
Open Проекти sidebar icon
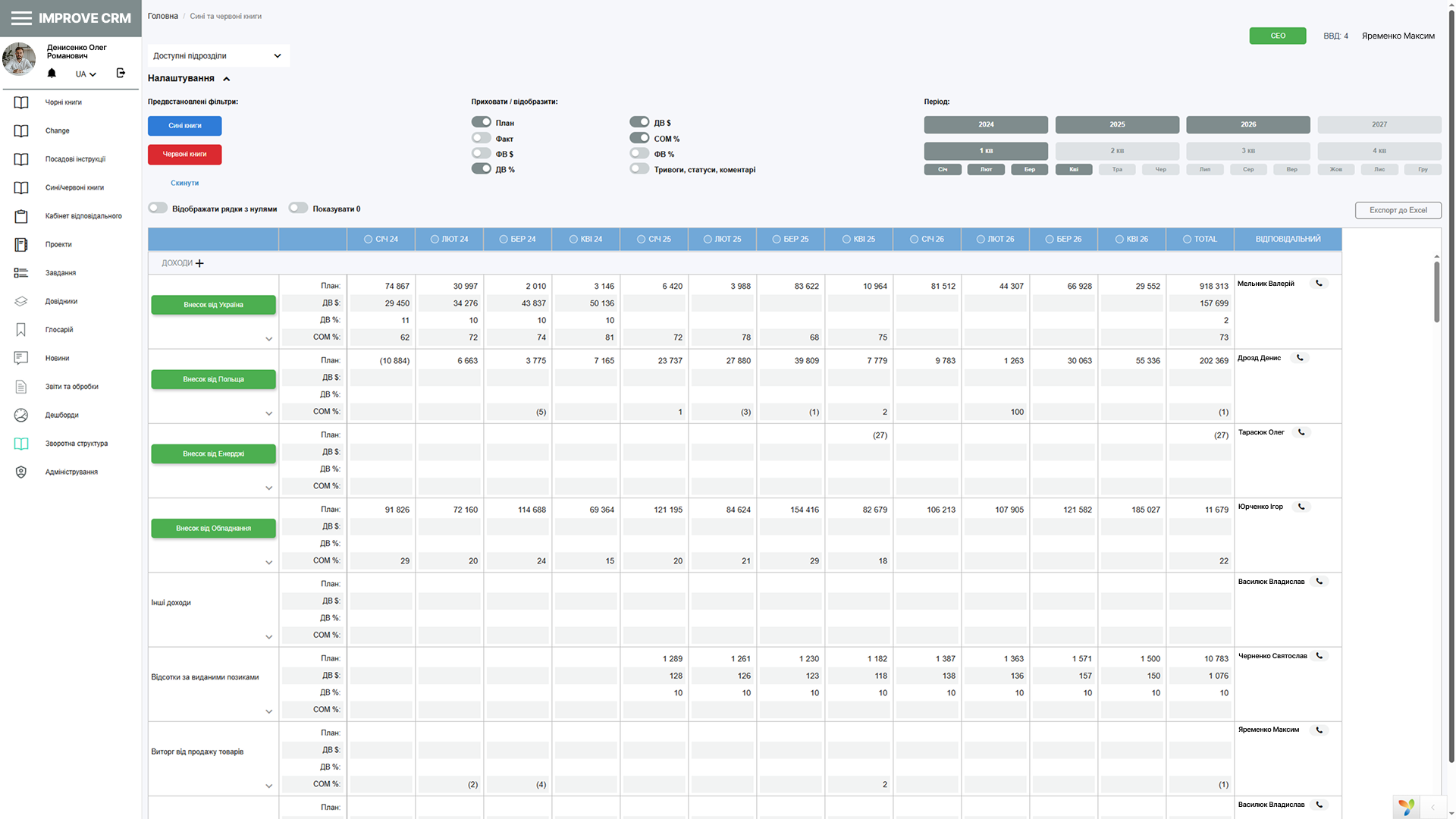(x=21, y=245)
